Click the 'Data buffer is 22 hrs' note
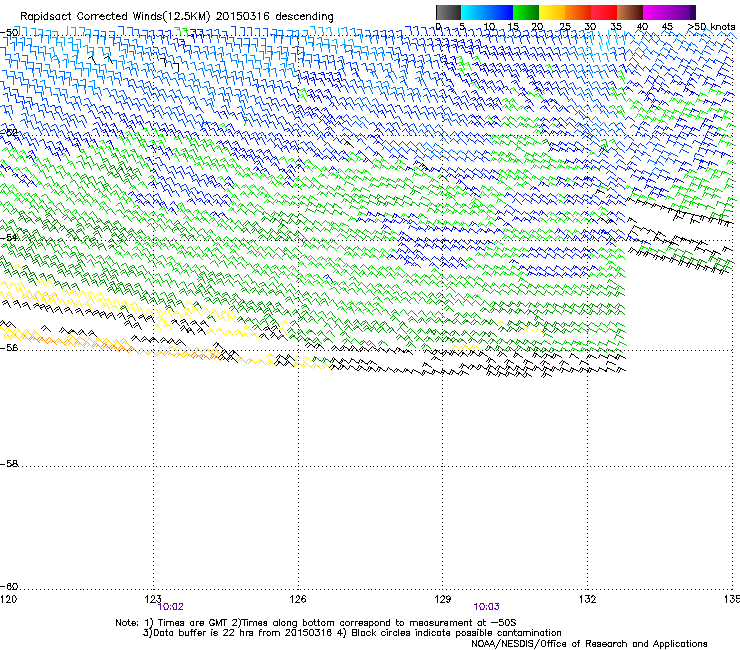 (x=237, y=633)
